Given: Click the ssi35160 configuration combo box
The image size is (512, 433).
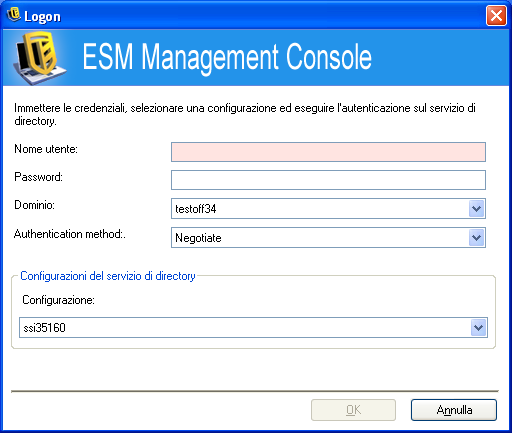Looking at the screenshot, I should (x=253, y=327).
